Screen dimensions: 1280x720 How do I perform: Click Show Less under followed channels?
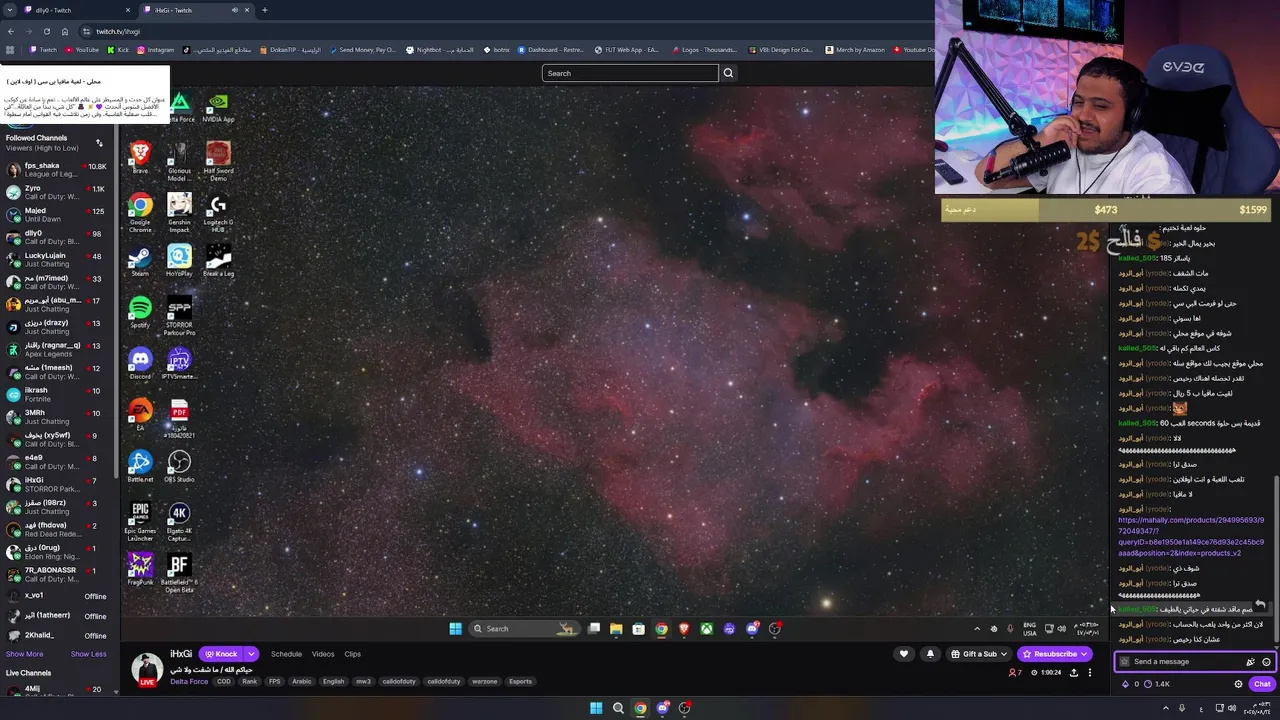point(88,654)
